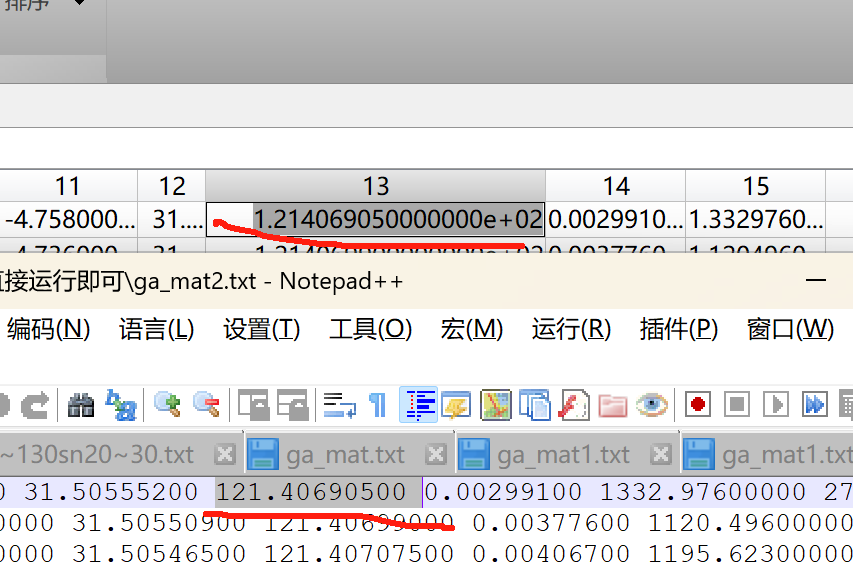Open the Function List panel icon

[574, 405]
